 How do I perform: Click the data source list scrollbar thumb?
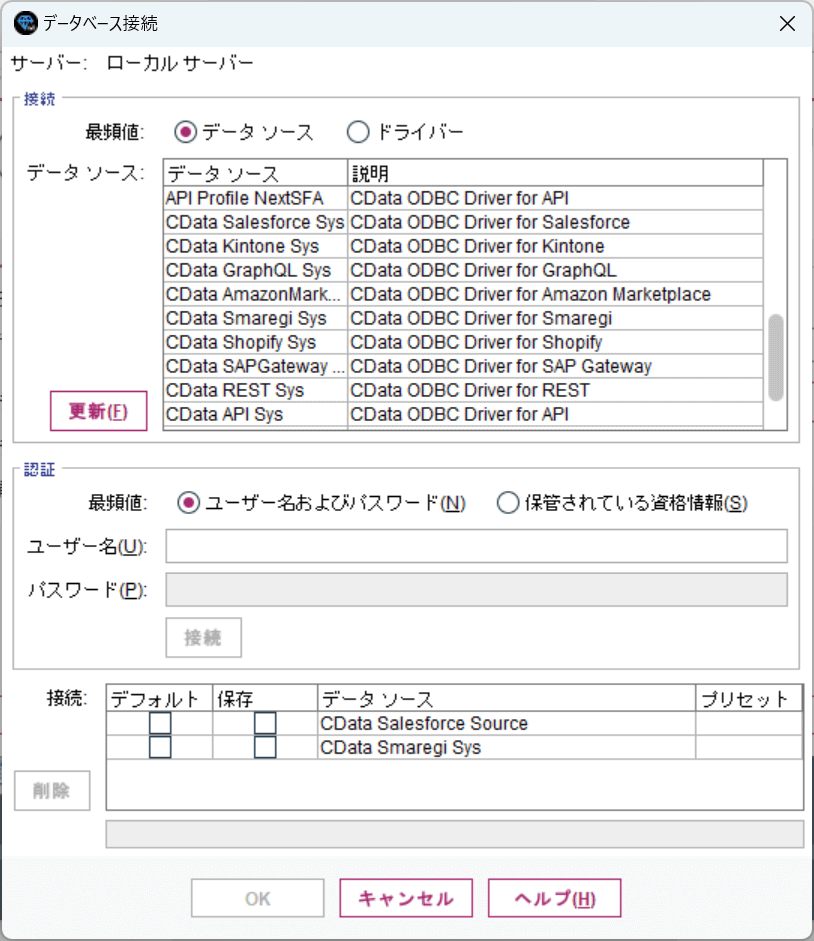tap(776, 357)
